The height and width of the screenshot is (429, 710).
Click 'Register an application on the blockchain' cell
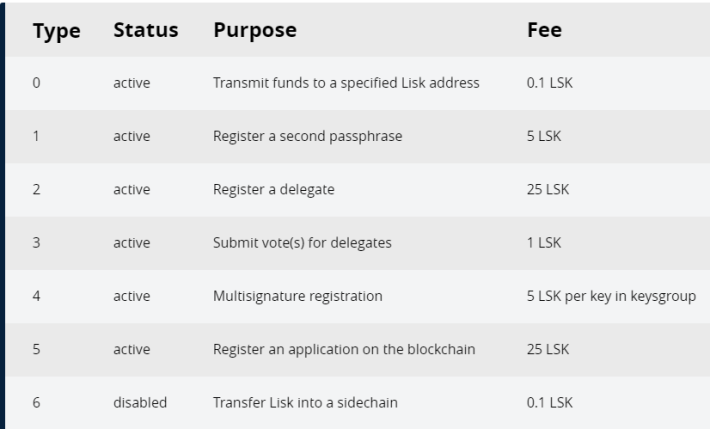344,349
